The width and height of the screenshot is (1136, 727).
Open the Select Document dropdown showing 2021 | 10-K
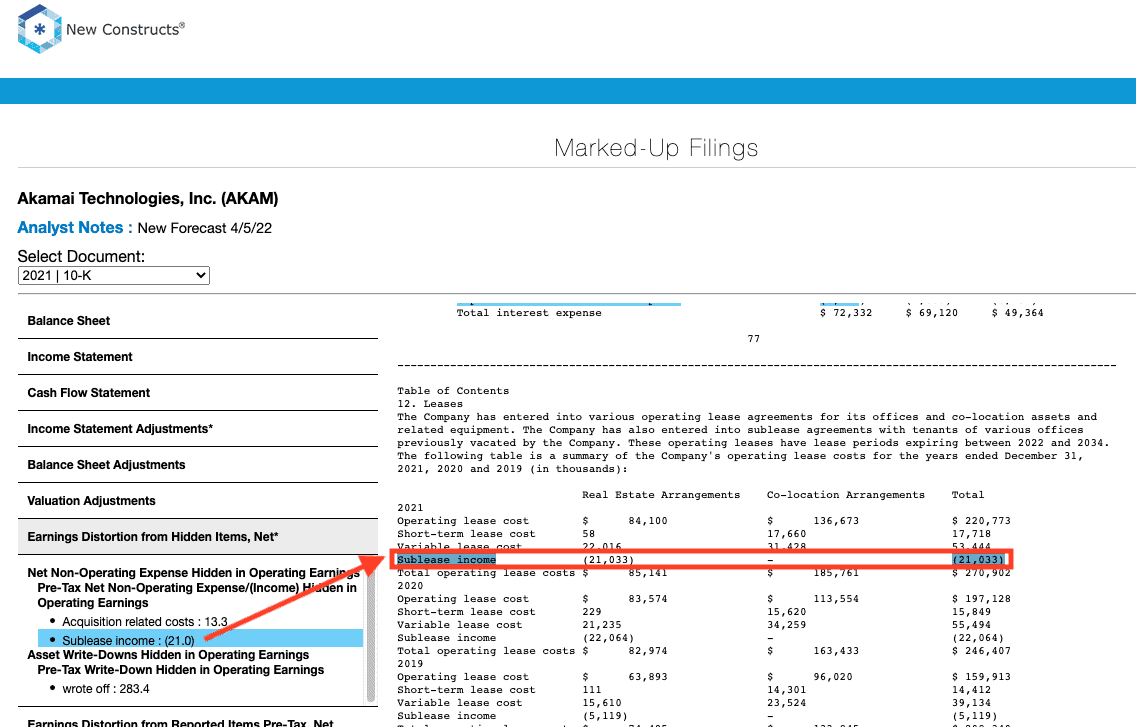[114, 275]
